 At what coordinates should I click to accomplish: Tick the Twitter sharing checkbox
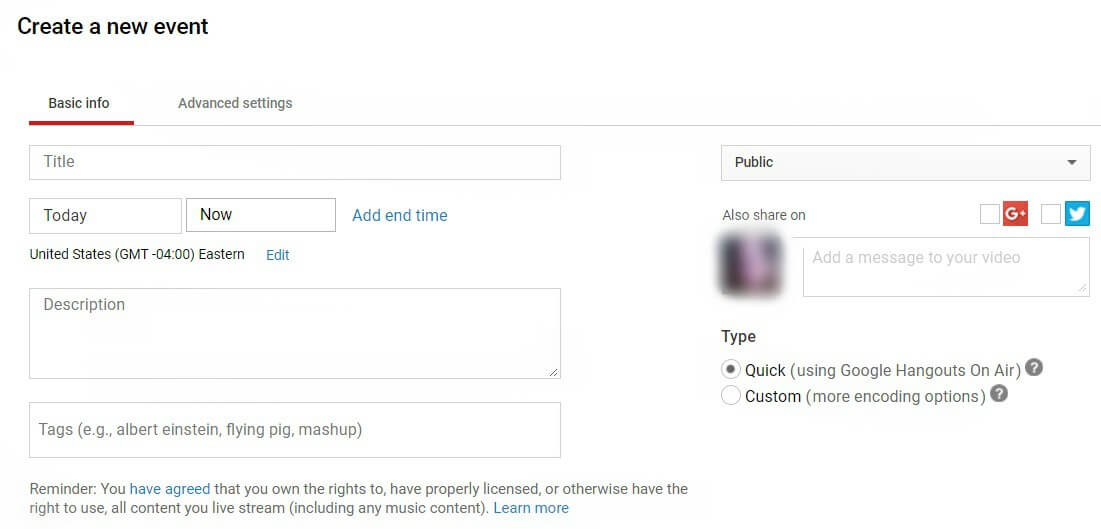[x=1050, y=214]
